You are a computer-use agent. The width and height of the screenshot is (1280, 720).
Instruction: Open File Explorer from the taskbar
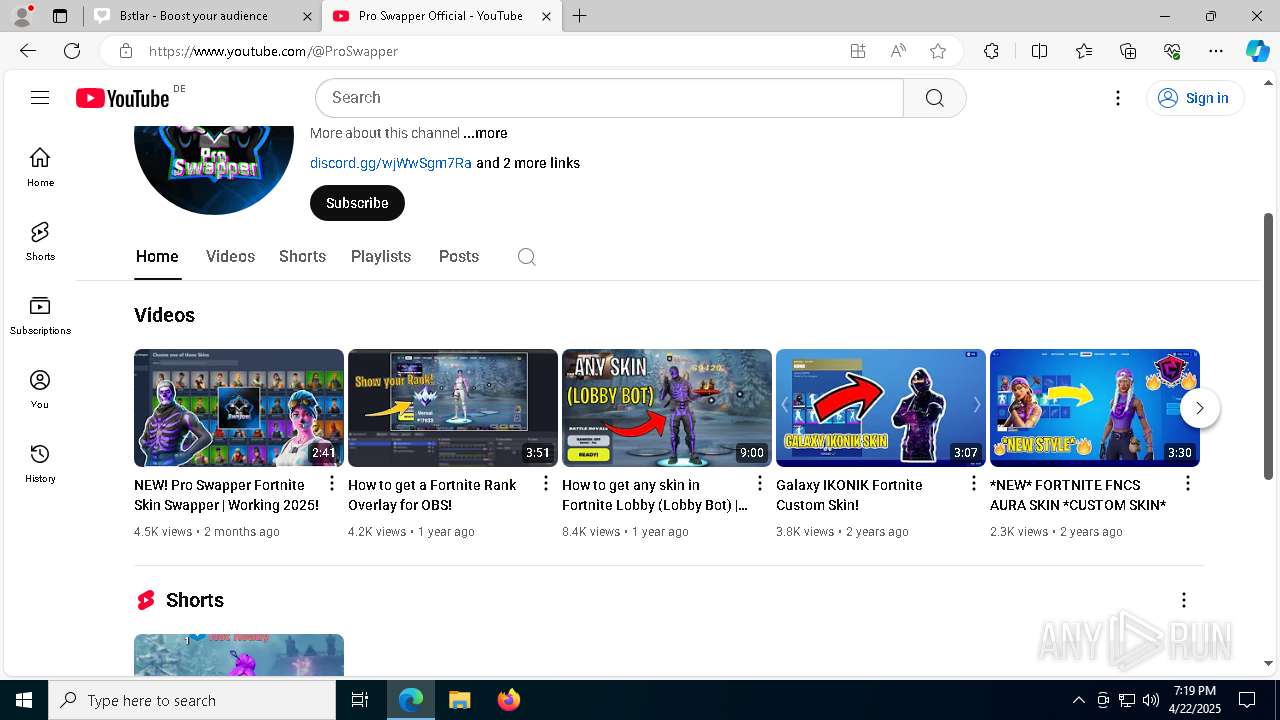459,700
